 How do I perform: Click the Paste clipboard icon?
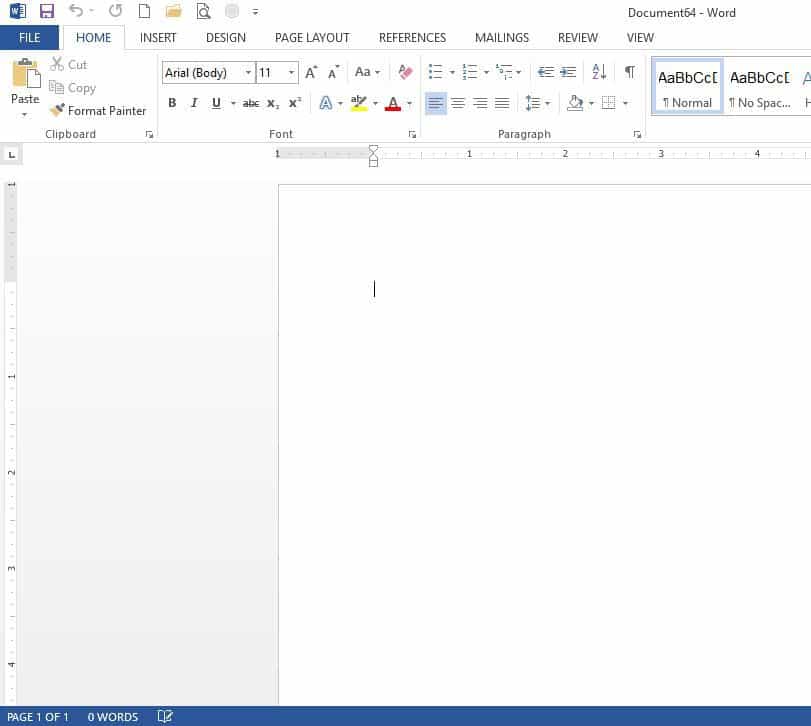pos(25,73)
